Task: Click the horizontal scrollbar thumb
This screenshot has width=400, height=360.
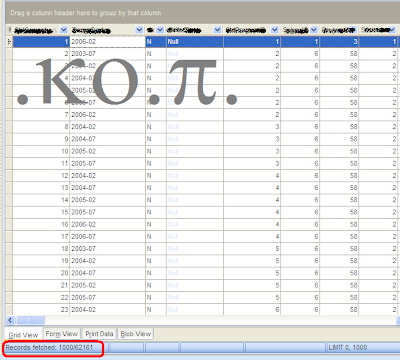Action: (x=30, y=320)
